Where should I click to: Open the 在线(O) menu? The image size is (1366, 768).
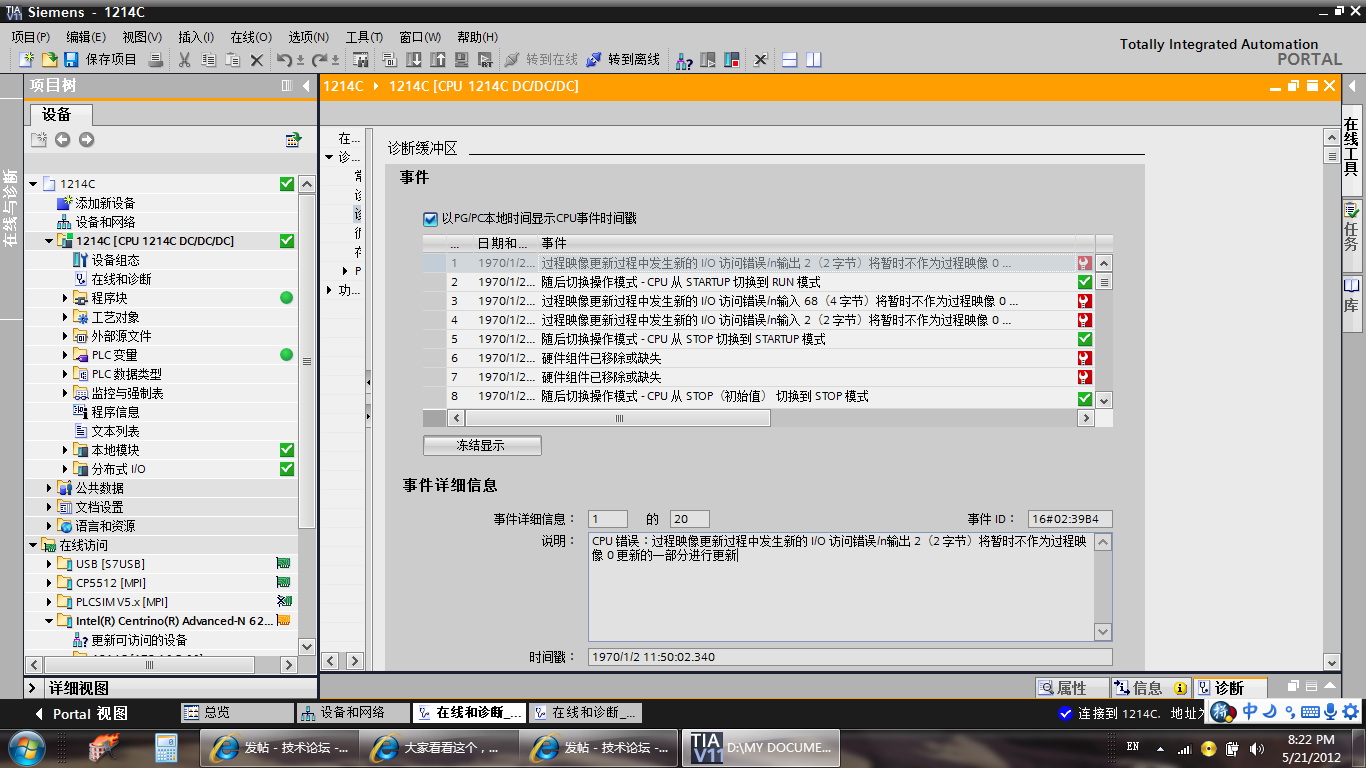coord(250,37)
